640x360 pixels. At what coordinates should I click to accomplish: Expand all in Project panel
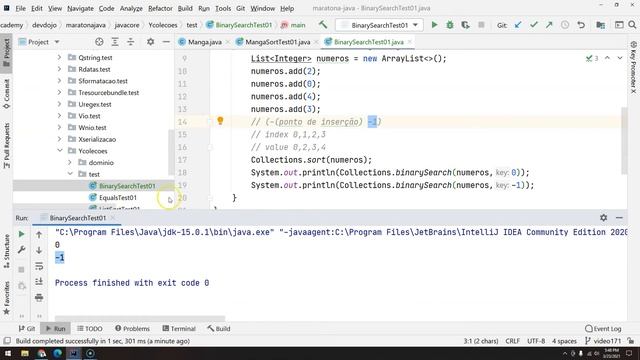115,42
